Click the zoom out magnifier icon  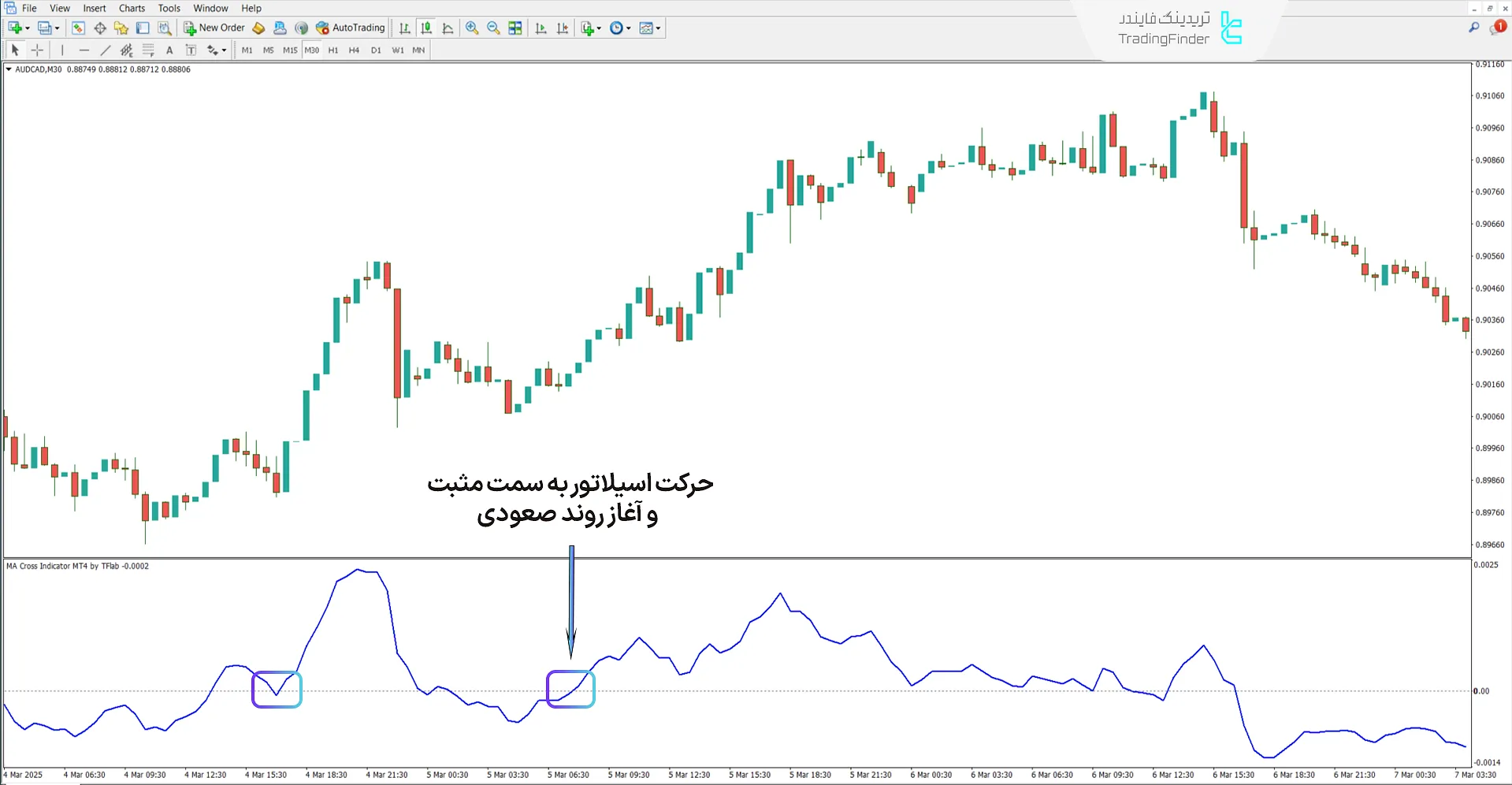click(493, 28)
